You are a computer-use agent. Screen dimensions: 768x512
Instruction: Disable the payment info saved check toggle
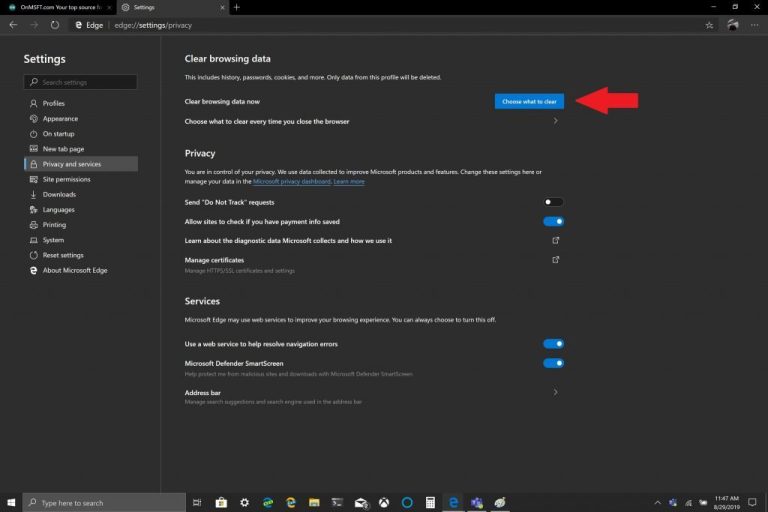point(553,221)
